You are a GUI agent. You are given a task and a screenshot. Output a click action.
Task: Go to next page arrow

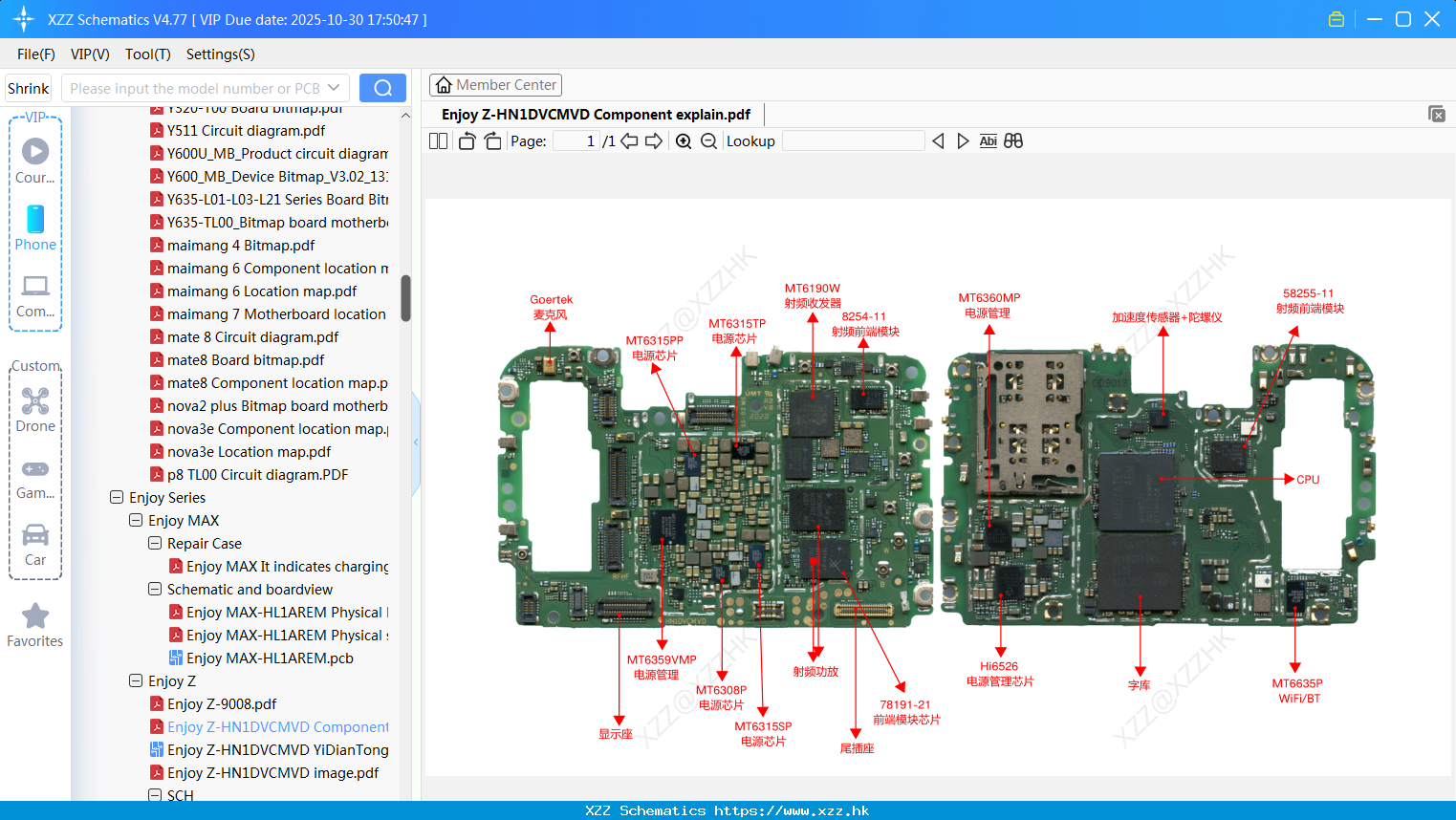pyautogui.click(x=654, y=140)
